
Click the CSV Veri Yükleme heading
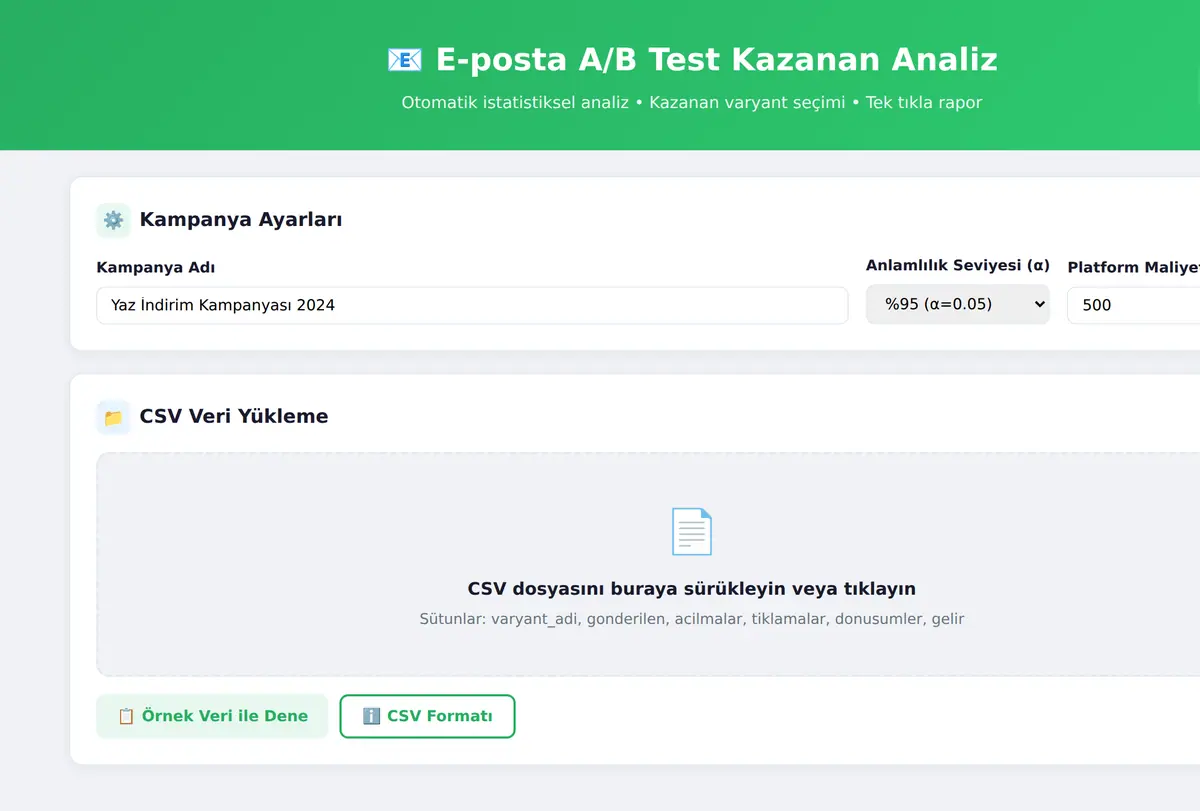[x=234, y=417]
